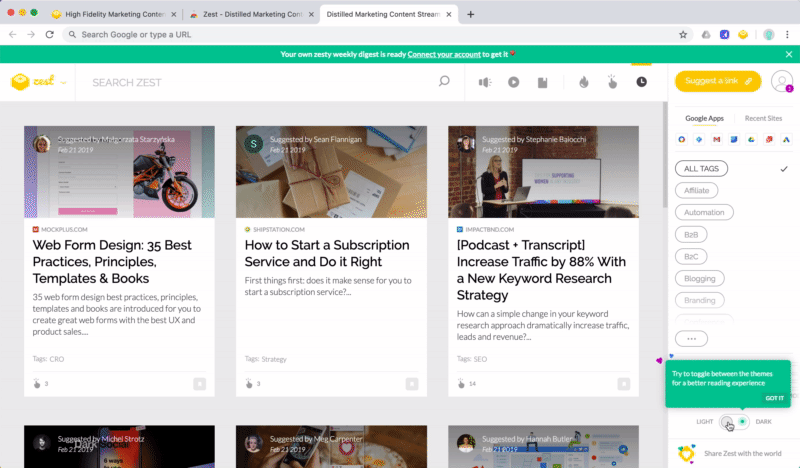Screen dimensions: 800x468
Task: Open the parcel packages article thumbnail
Action: [x=331, y=172]
